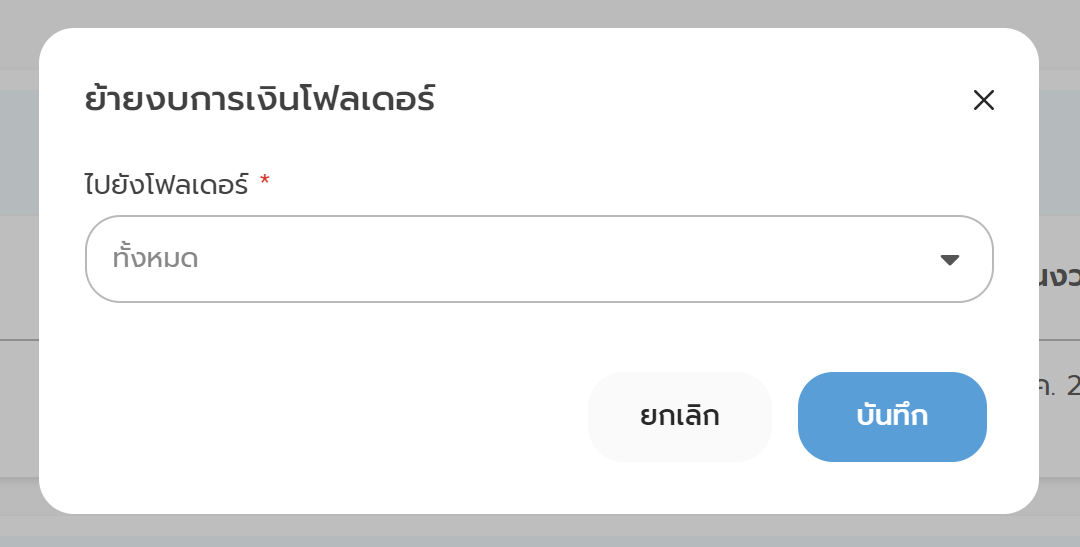Show folder options via the down triangle
The image size is (1080, 547).
tap(950, 260)
